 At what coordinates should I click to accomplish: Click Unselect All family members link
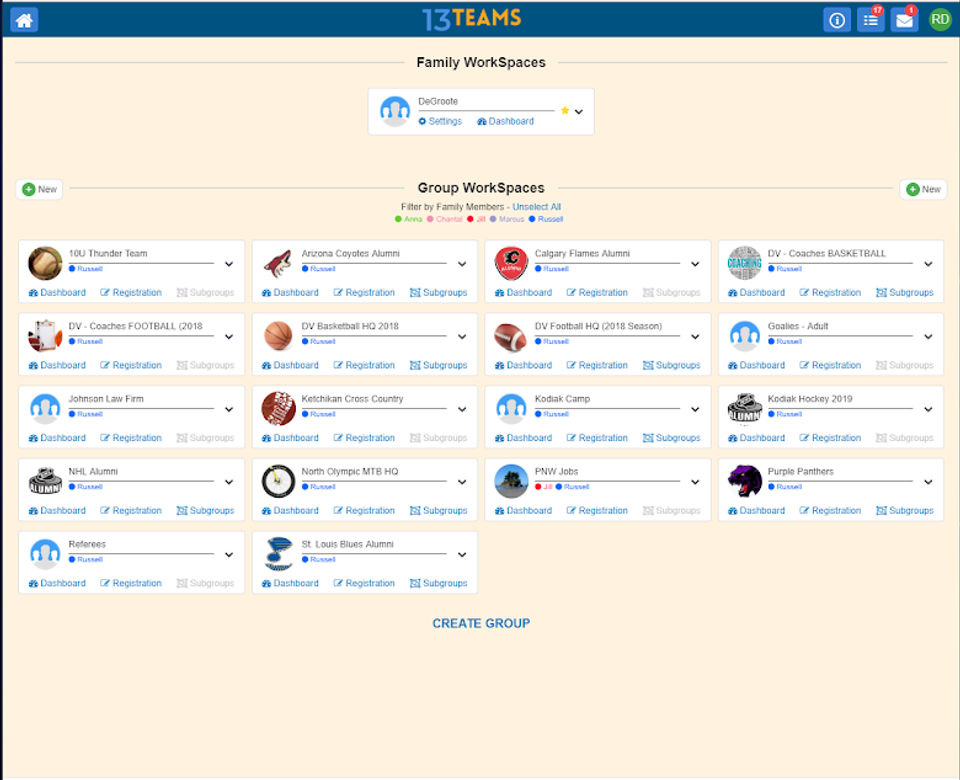(x=536, y=207)
